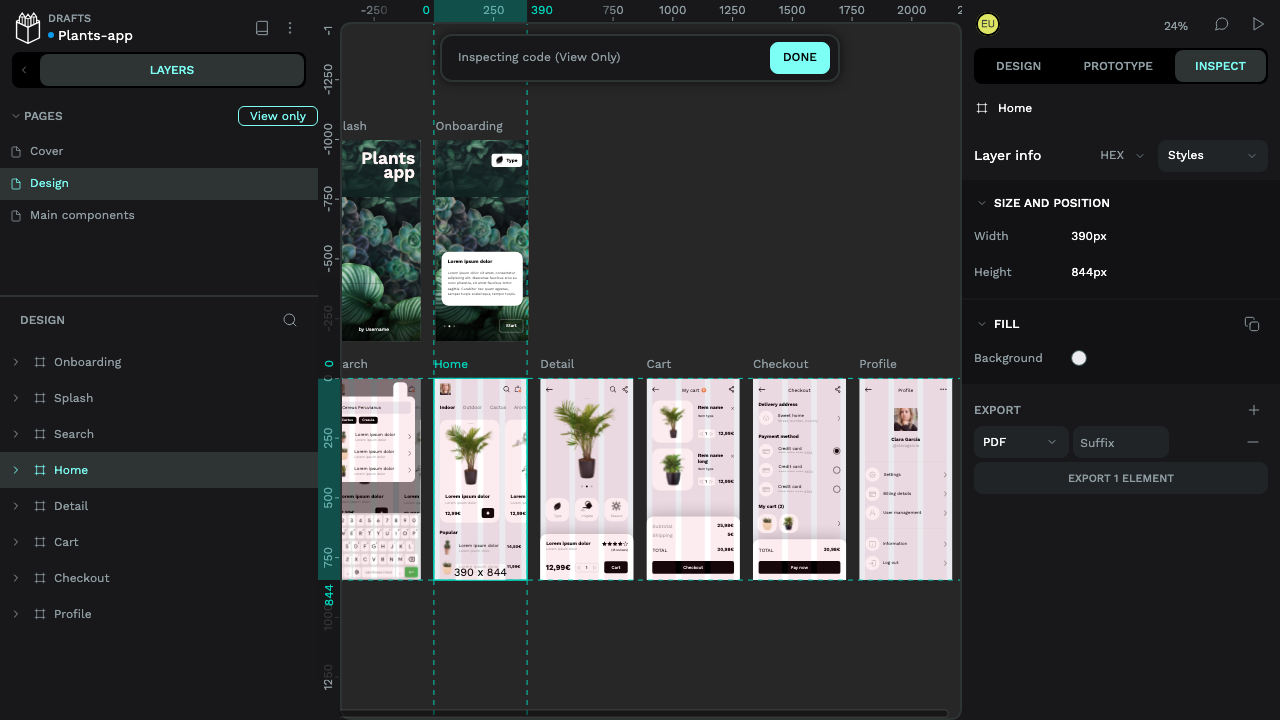This screenshot has height=720, width=1280.
Task: Collapse the Fill section
Action: click(x=981, y=324)
